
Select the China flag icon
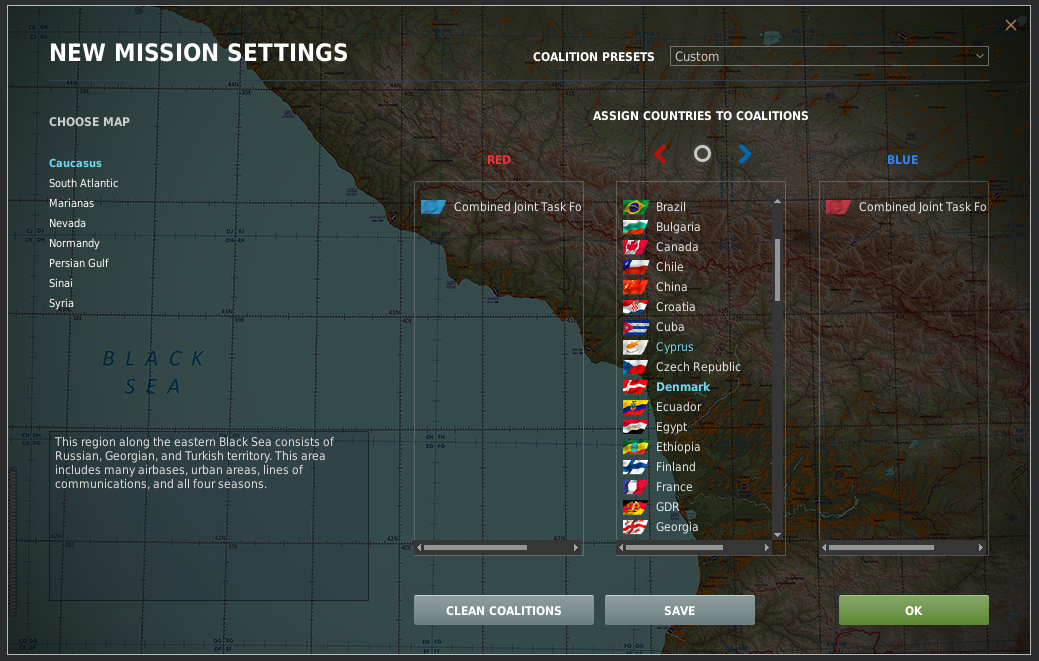click(x=635, y=287)
